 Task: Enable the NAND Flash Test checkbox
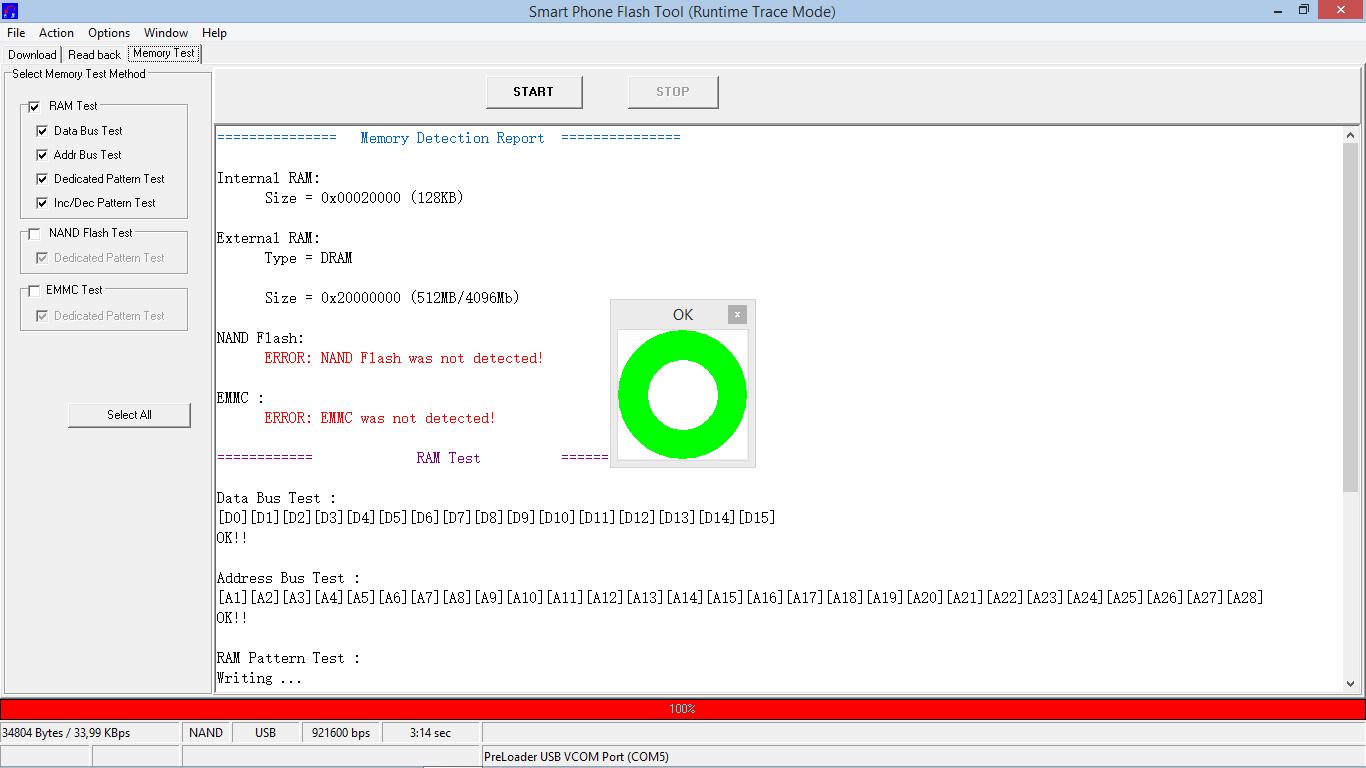click(34, 233)
